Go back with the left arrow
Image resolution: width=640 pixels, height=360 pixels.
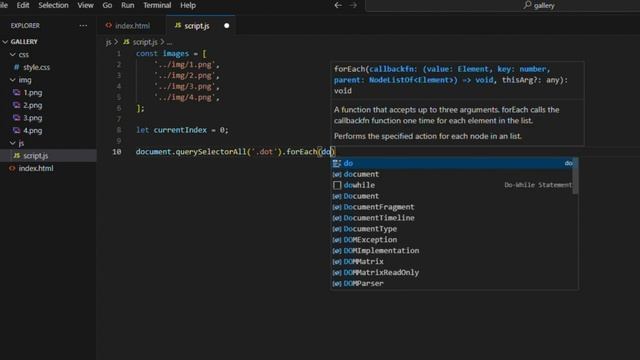click(x=338, y=5)
